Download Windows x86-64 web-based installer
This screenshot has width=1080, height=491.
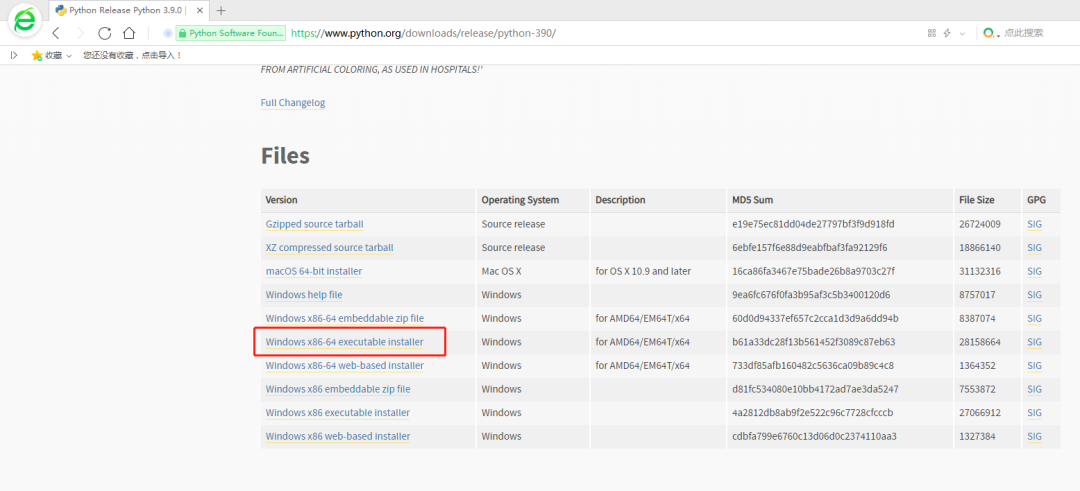pos(344,365)
